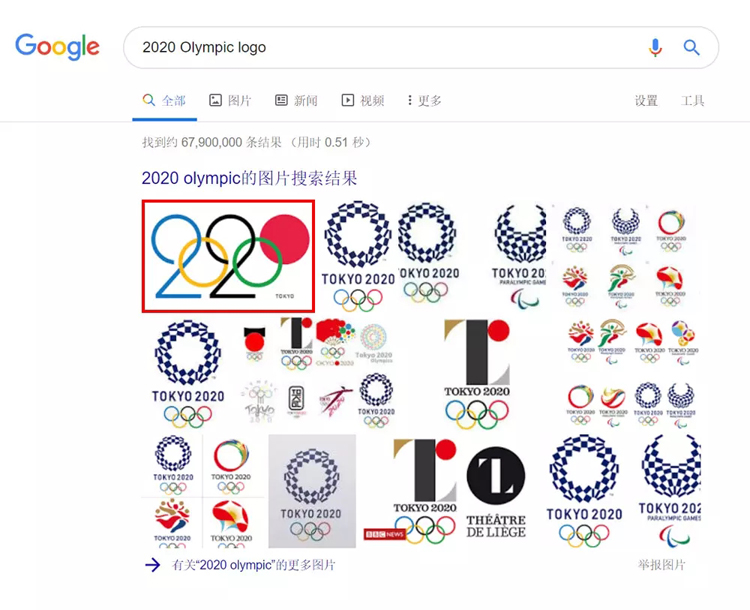Open the 2020 olympic image results heading link
This screenshot has height=610, width=750.
[249, 178]
